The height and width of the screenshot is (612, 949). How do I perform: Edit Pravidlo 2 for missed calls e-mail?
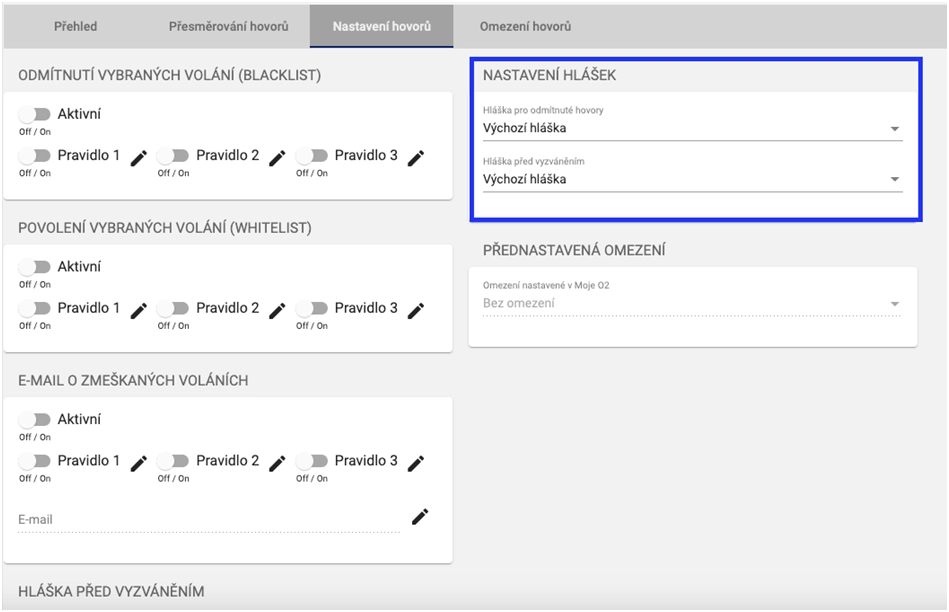pyautogui.click(x=277, y=462)
